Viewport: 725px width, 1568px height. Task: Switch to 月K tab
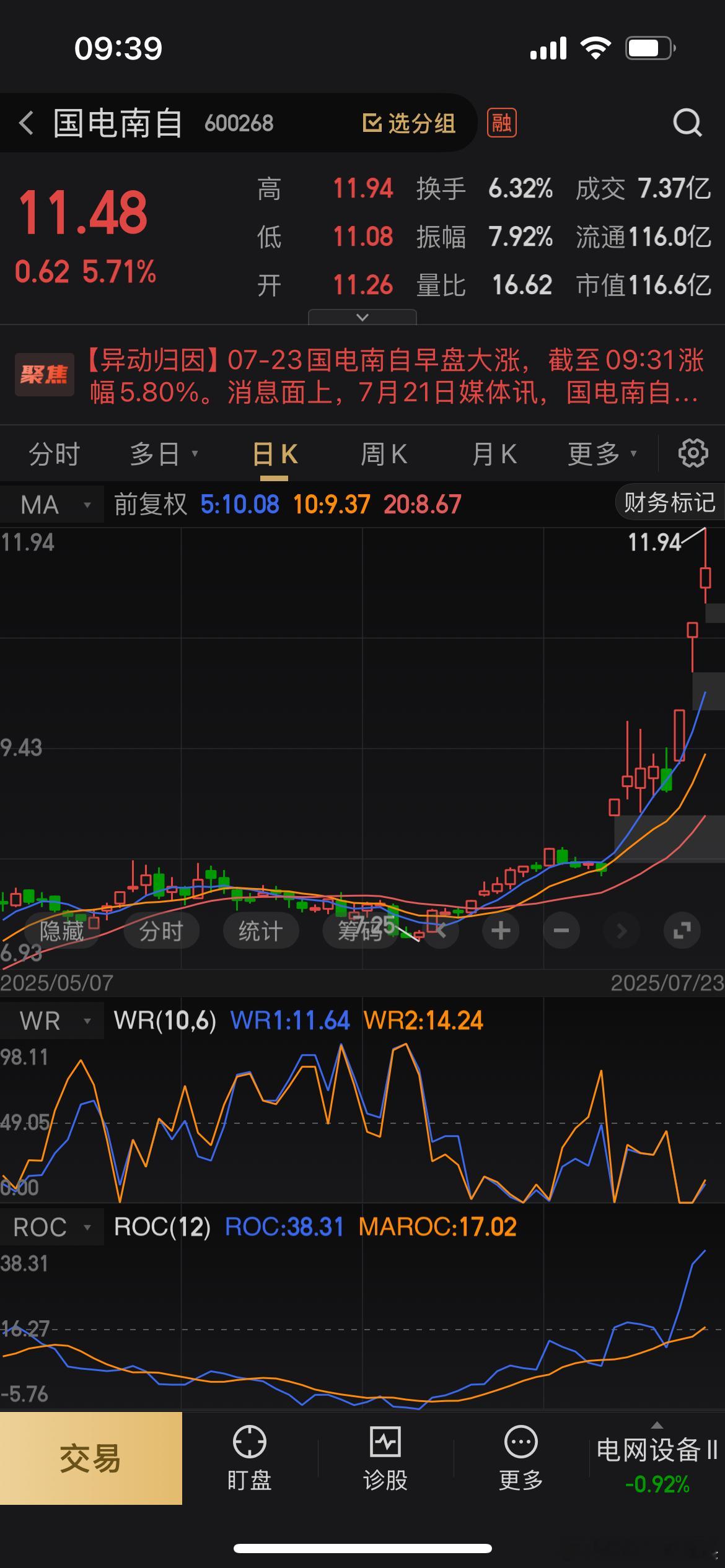point(494,454)
